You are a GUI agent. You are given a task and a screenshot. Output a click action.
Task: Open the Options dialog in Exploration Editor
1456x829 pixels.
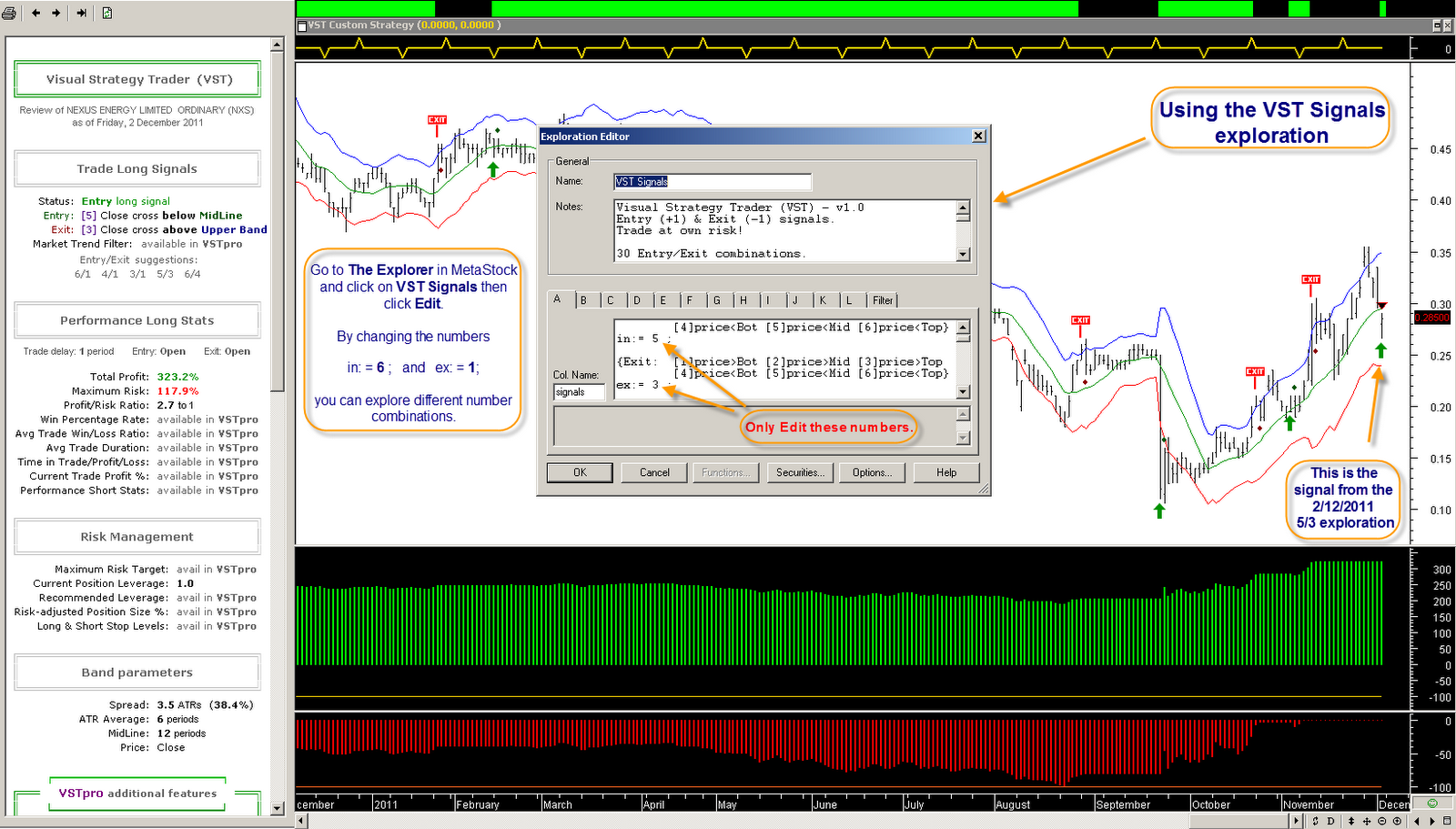coord(871,472)
